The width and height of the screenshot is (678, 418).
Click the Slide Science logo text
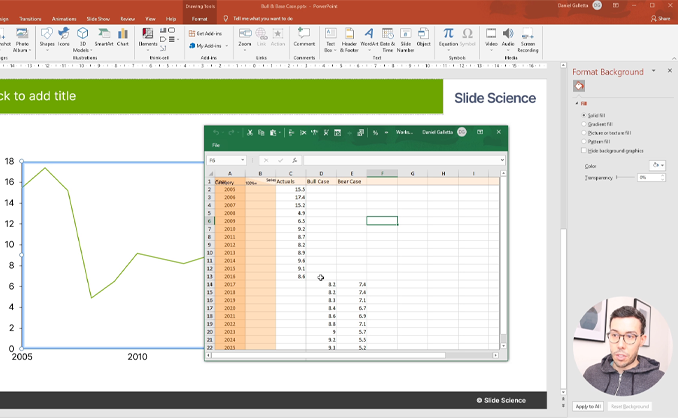coord(495,98)
